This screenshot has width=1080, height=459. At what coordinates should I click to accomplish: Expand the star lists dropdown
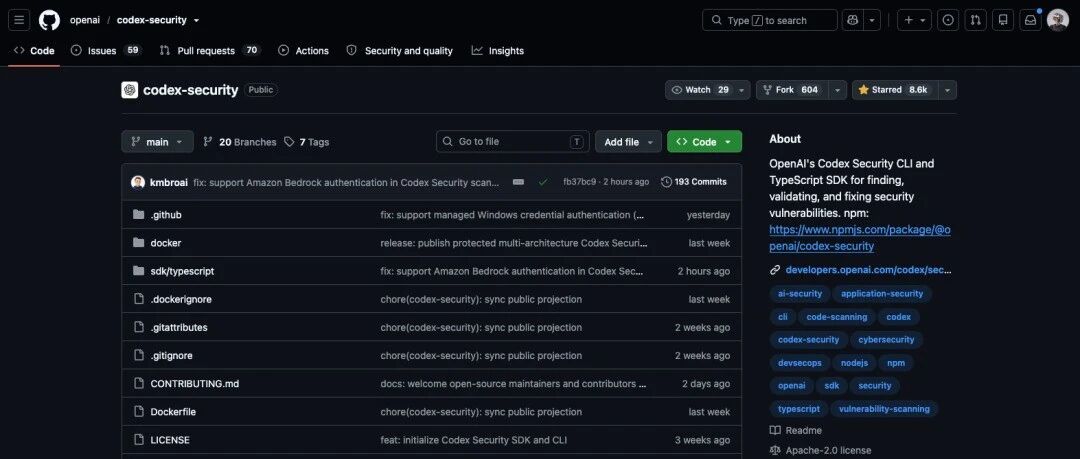tap(947, 90)
